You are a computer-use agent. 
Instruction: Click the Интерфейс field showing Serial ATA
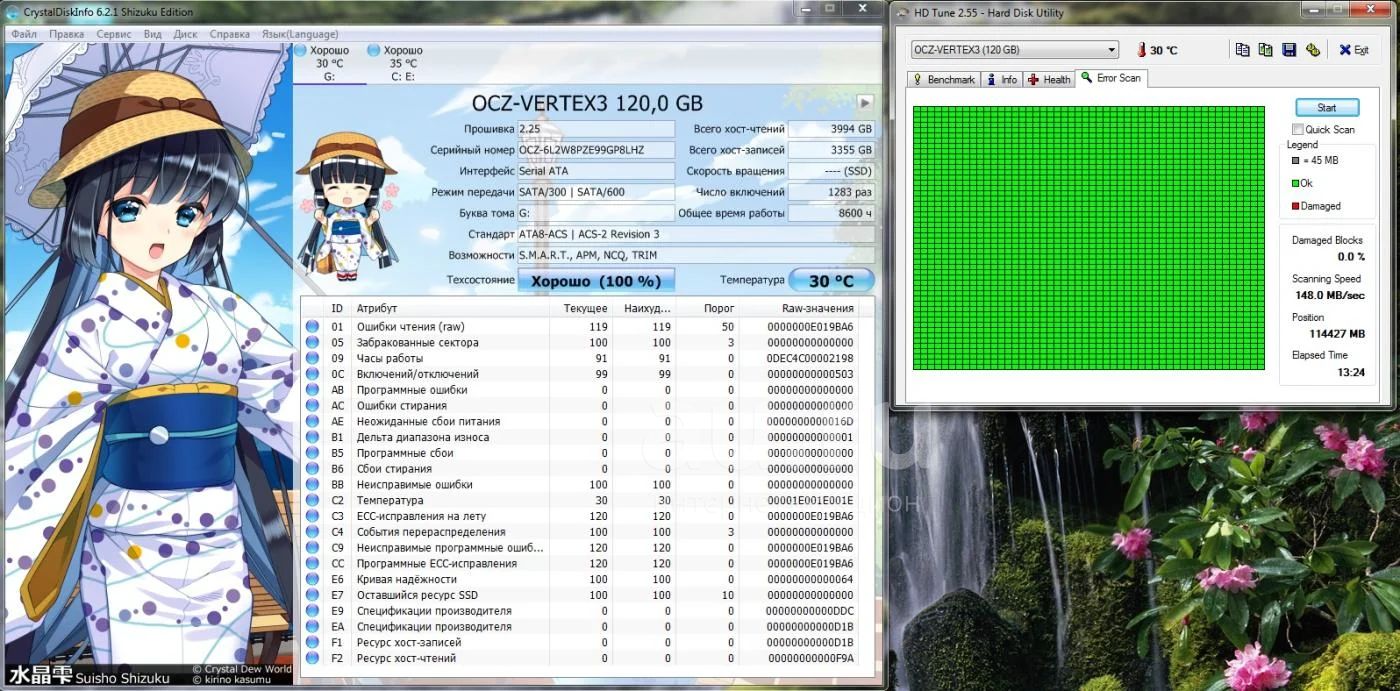596,171
